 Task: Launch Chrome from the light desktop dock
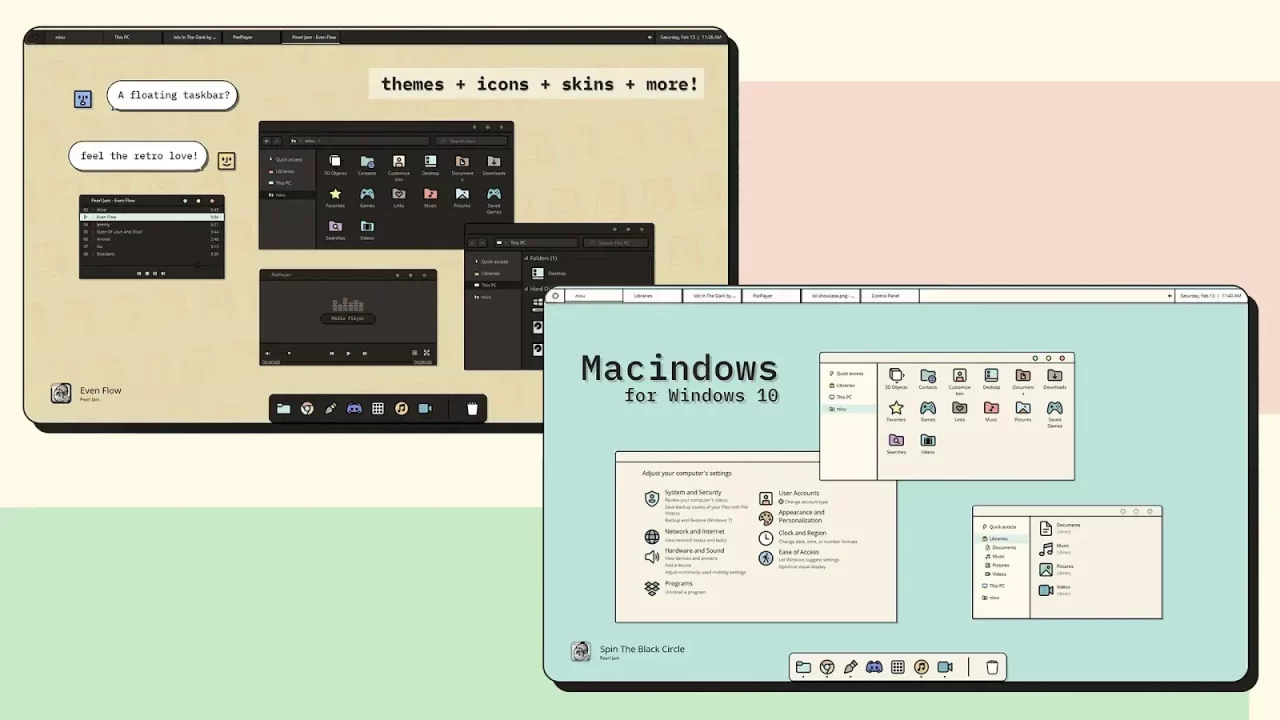coord(827,667)
